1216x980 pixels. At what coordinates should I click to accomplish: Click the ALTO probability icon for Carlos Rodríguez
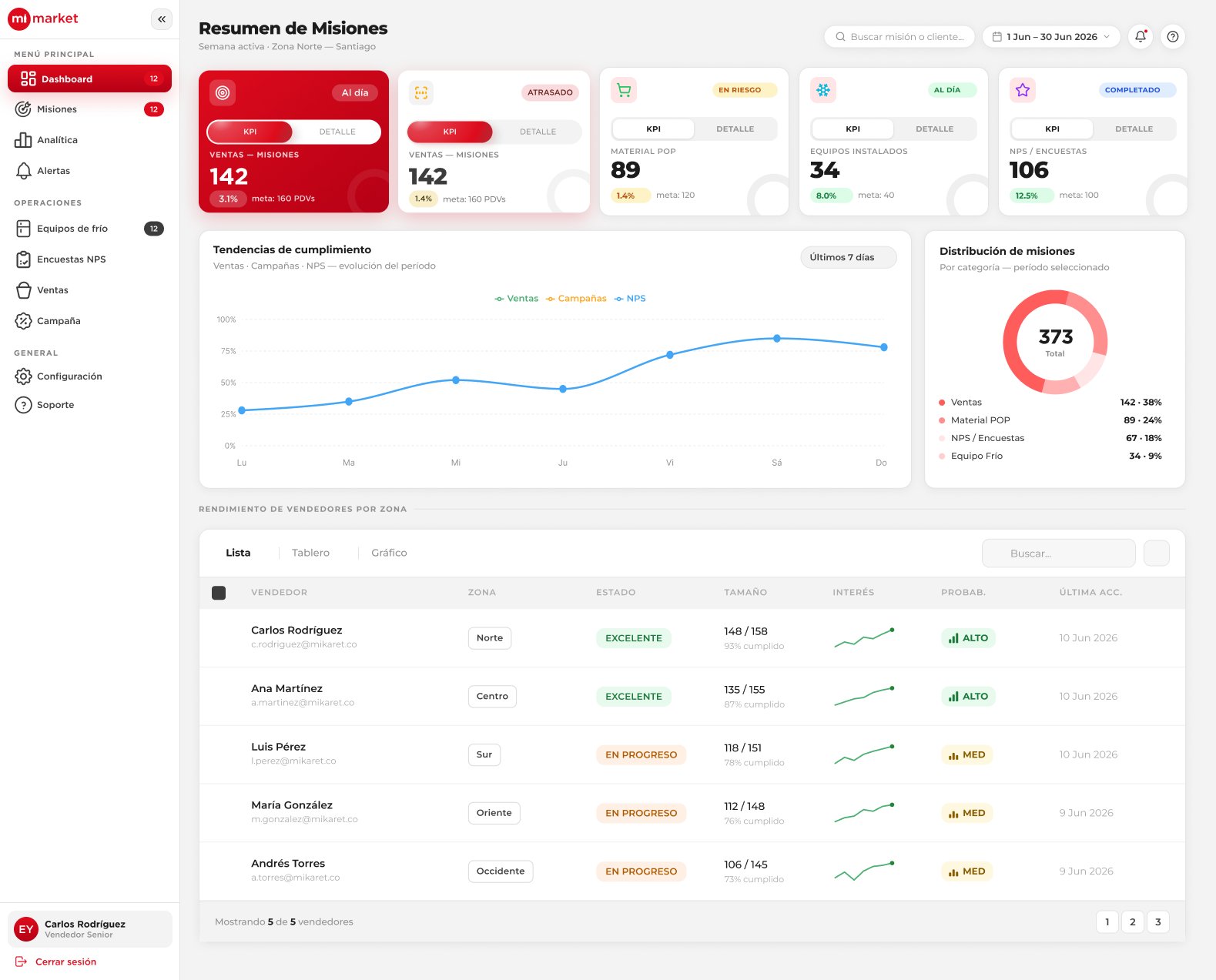point(953,638)
